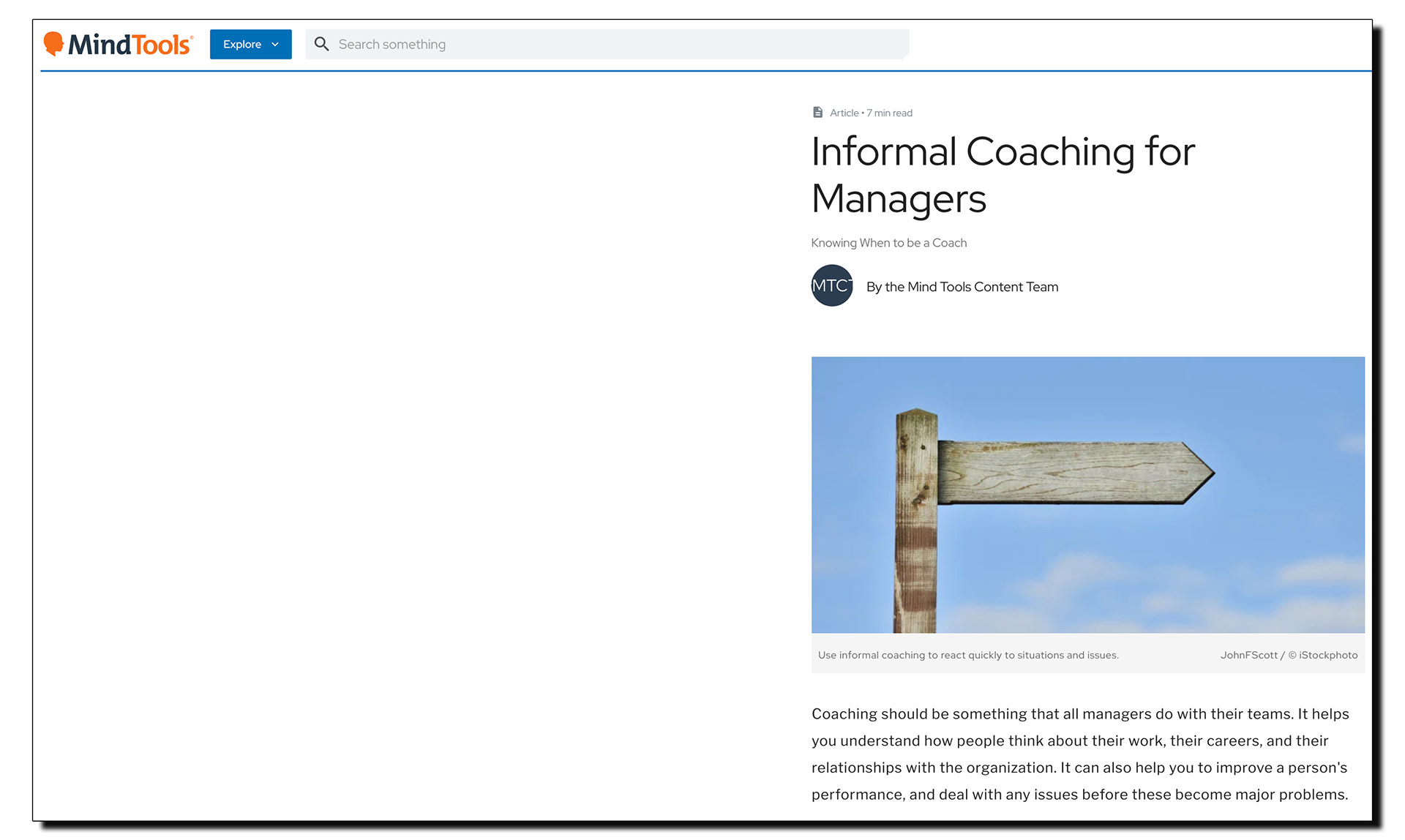Click the wooden arrow sign in photo
This screenshot has width=1405, height=840.
point(1072,473)
